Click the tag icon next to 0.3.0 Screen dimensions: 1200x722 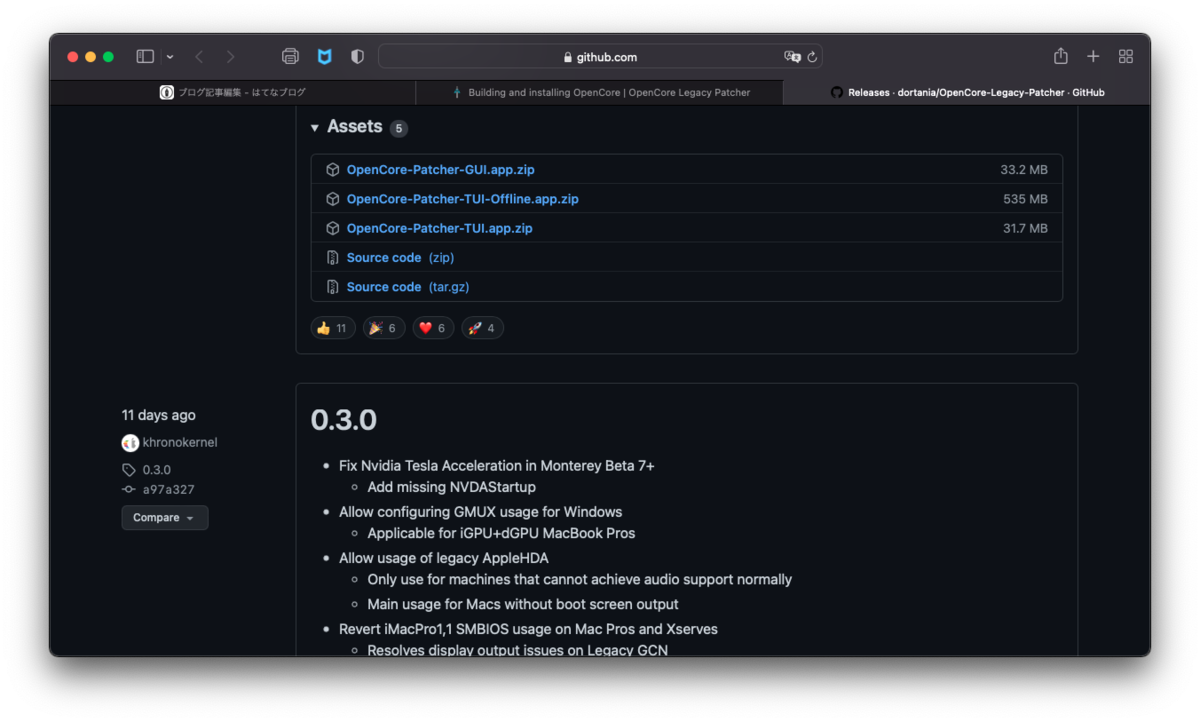tap(129, 470)
